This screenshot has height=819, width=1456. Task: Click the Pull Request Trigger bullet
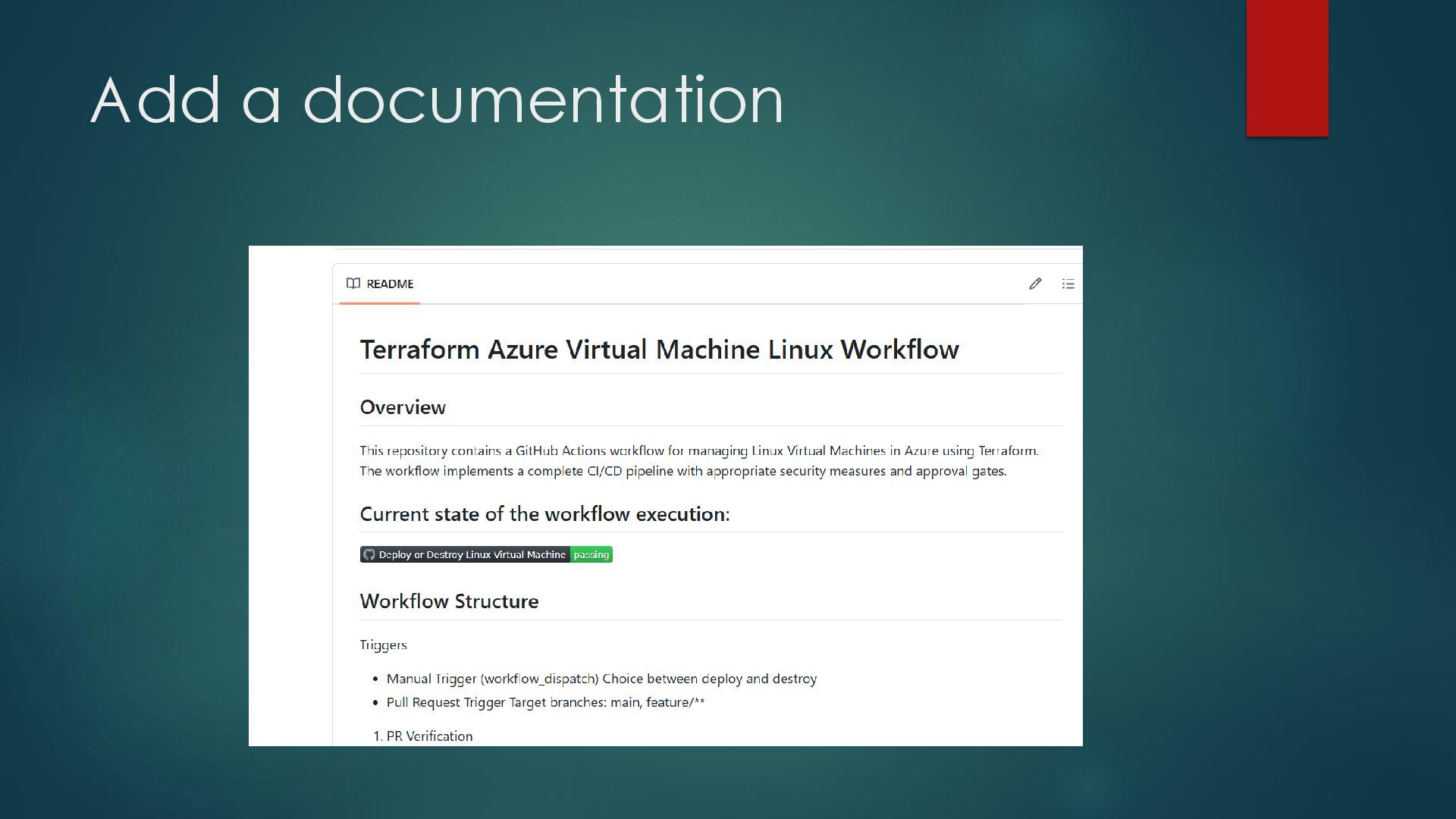tap(545, 702)
